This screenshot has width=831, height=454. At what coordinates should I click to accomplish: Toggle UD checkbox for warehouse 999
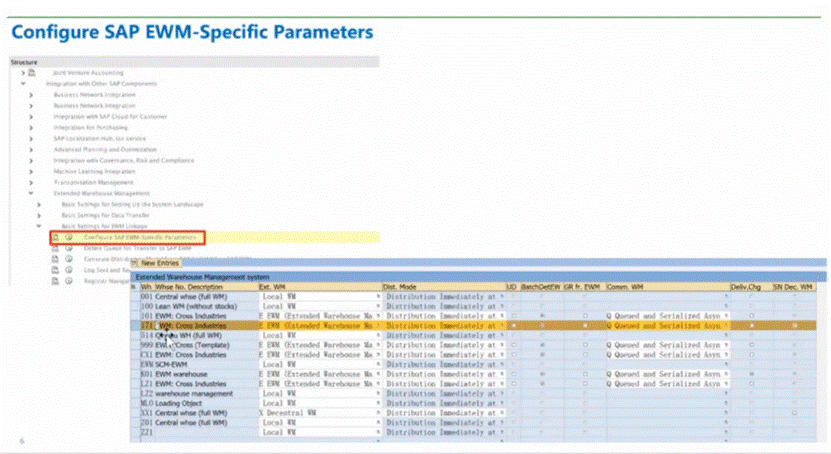[x=513, y=345]
